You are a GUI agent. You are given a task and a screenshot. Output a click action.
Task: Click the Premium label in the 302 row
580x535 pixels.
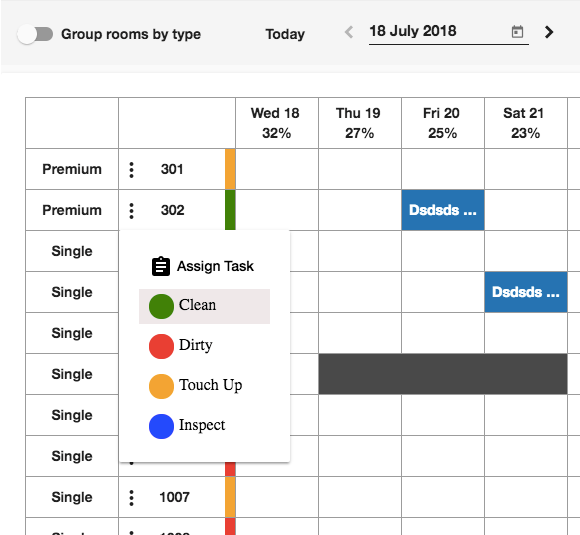coord(72,210)
